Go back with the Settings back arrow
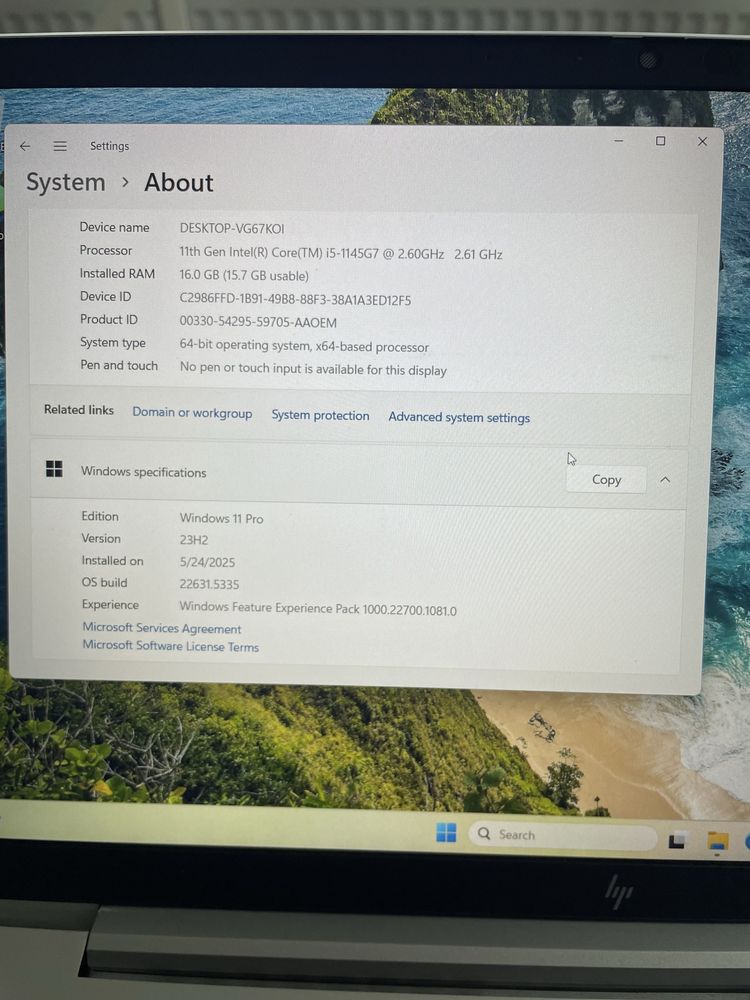The height and width of the screenshot is (1000, 750). coord(25,146)
